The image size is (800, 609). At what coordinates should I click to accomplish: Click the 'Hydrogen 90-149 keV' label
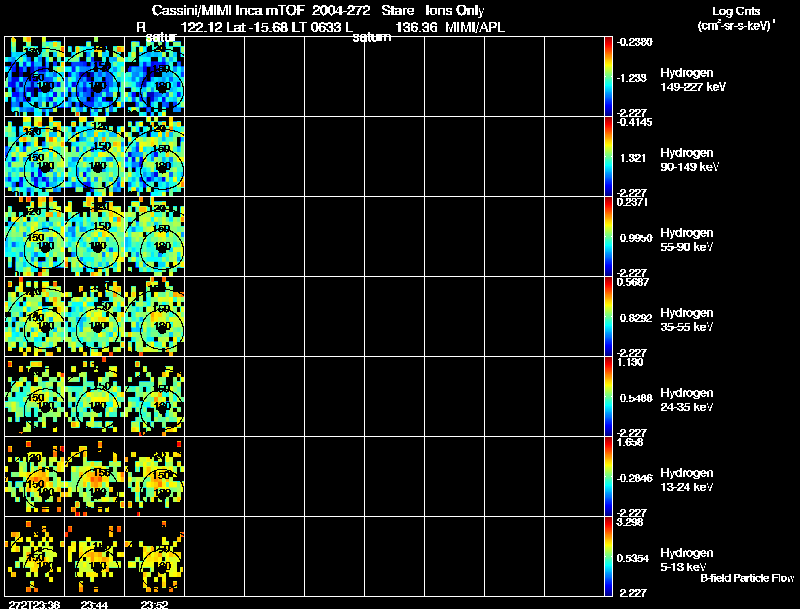tap(689, 160)
